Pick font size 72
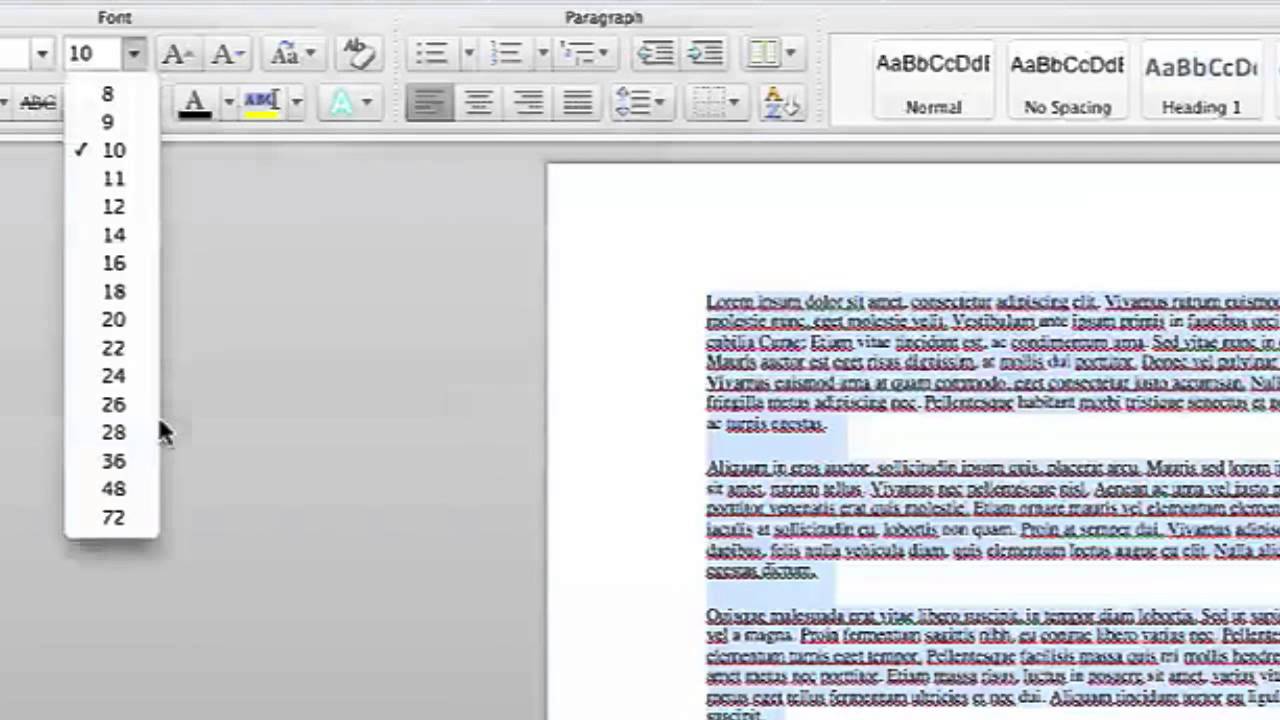The width and height of the screenshot is (1280, 720). 112,518
